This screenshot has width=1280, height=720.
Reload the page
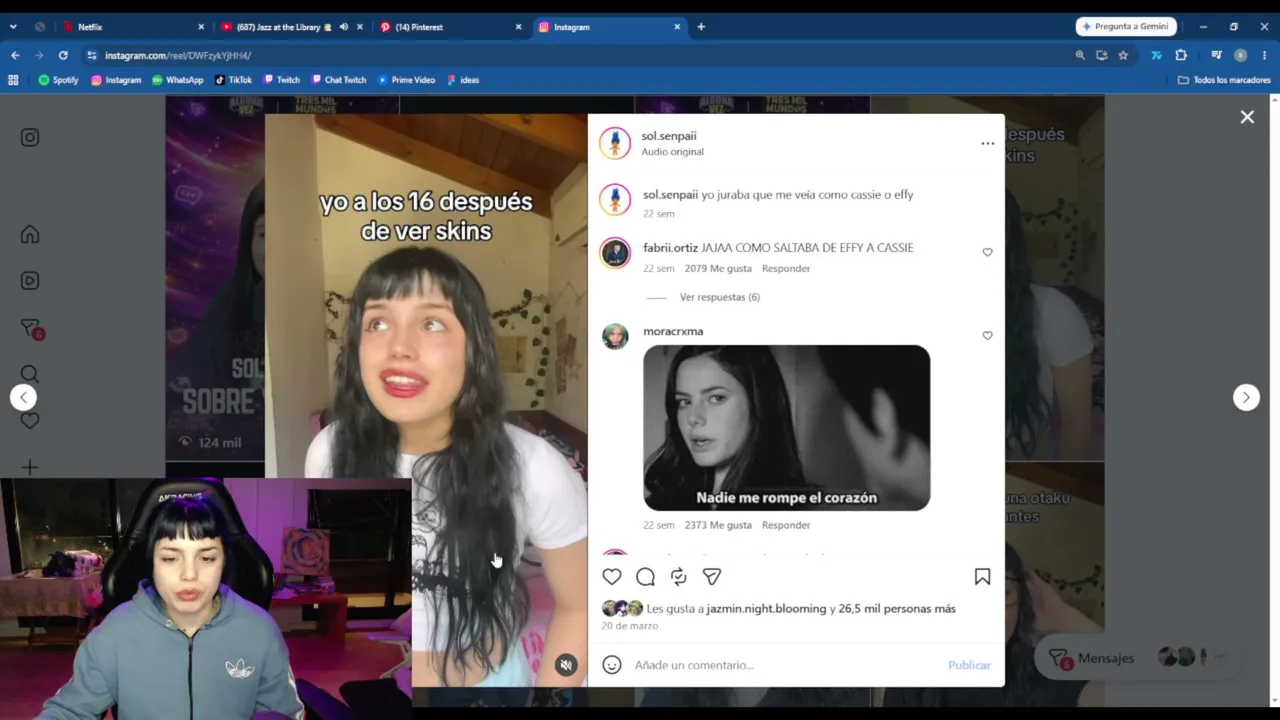[63, 55]
